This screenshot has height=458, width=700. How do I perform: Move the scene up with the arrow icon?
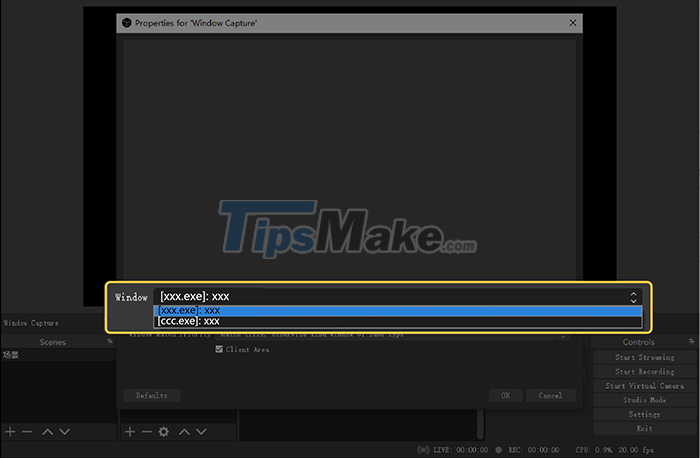click(48, 432)
